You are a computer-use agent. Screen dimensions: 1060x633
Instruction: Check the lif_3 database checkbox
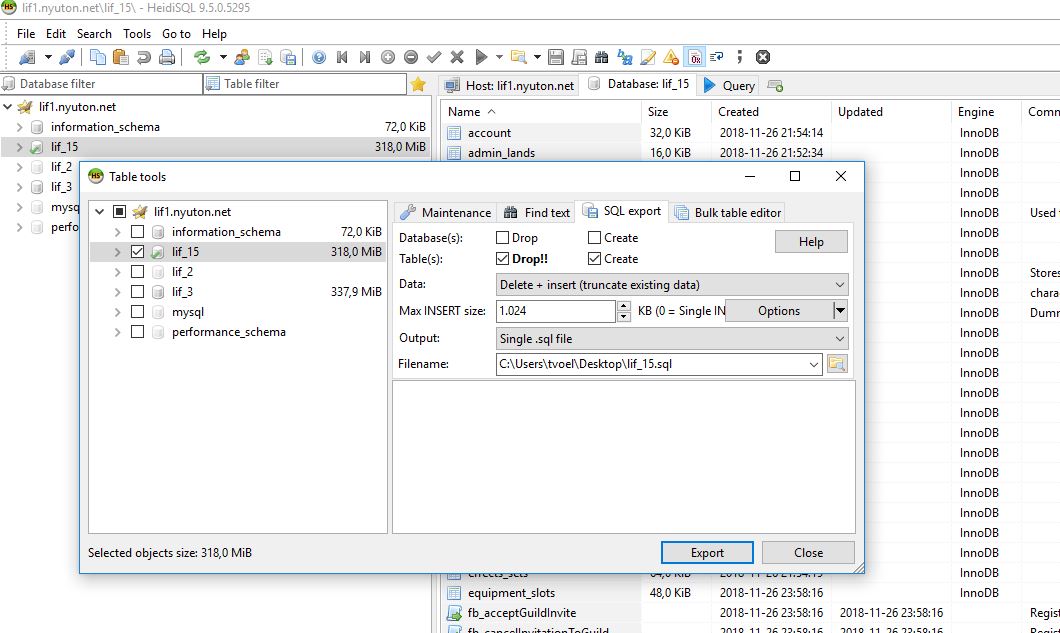[138, 292]
